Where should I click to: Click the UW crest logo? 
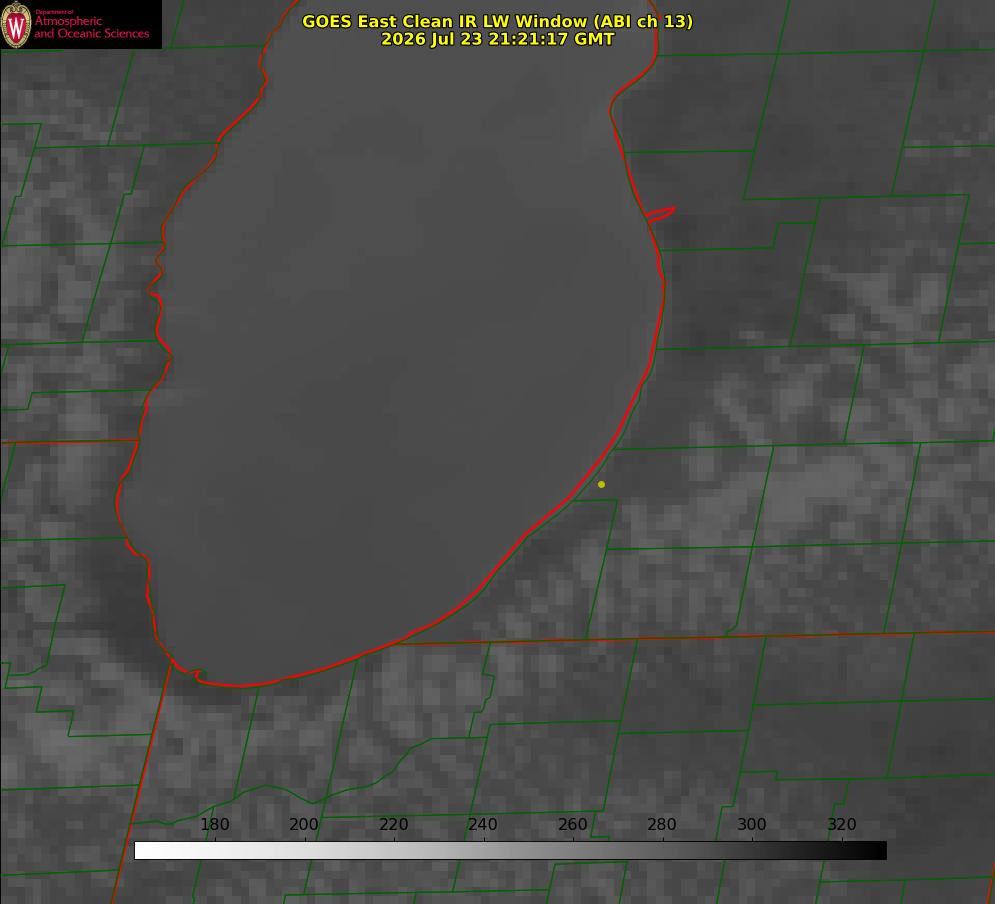(x=16, y=24)
